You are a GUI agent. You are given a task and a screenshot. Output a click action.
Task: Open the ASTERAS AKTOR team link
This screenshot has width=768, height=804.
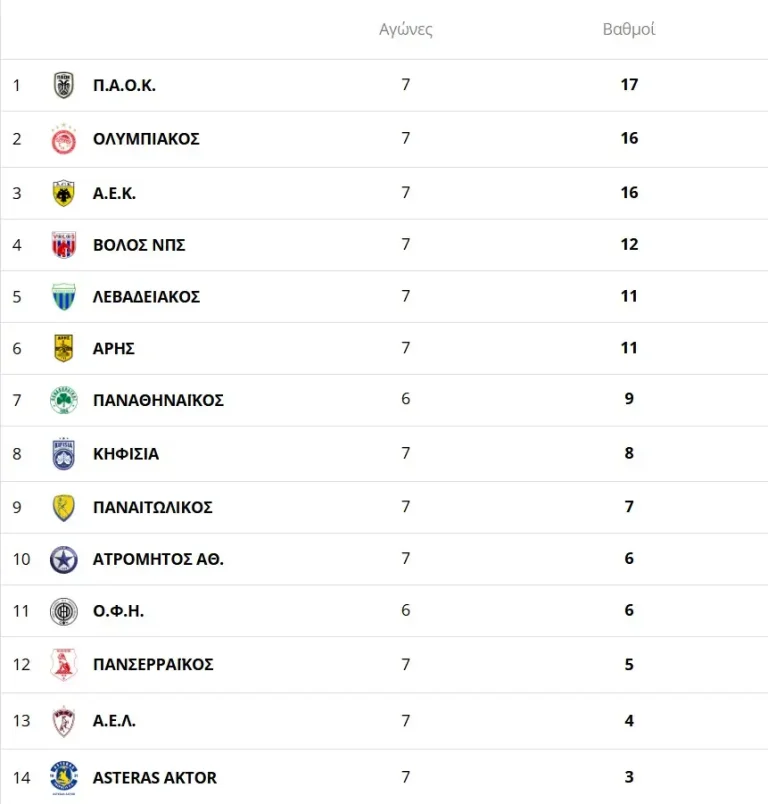coord(155,777)
